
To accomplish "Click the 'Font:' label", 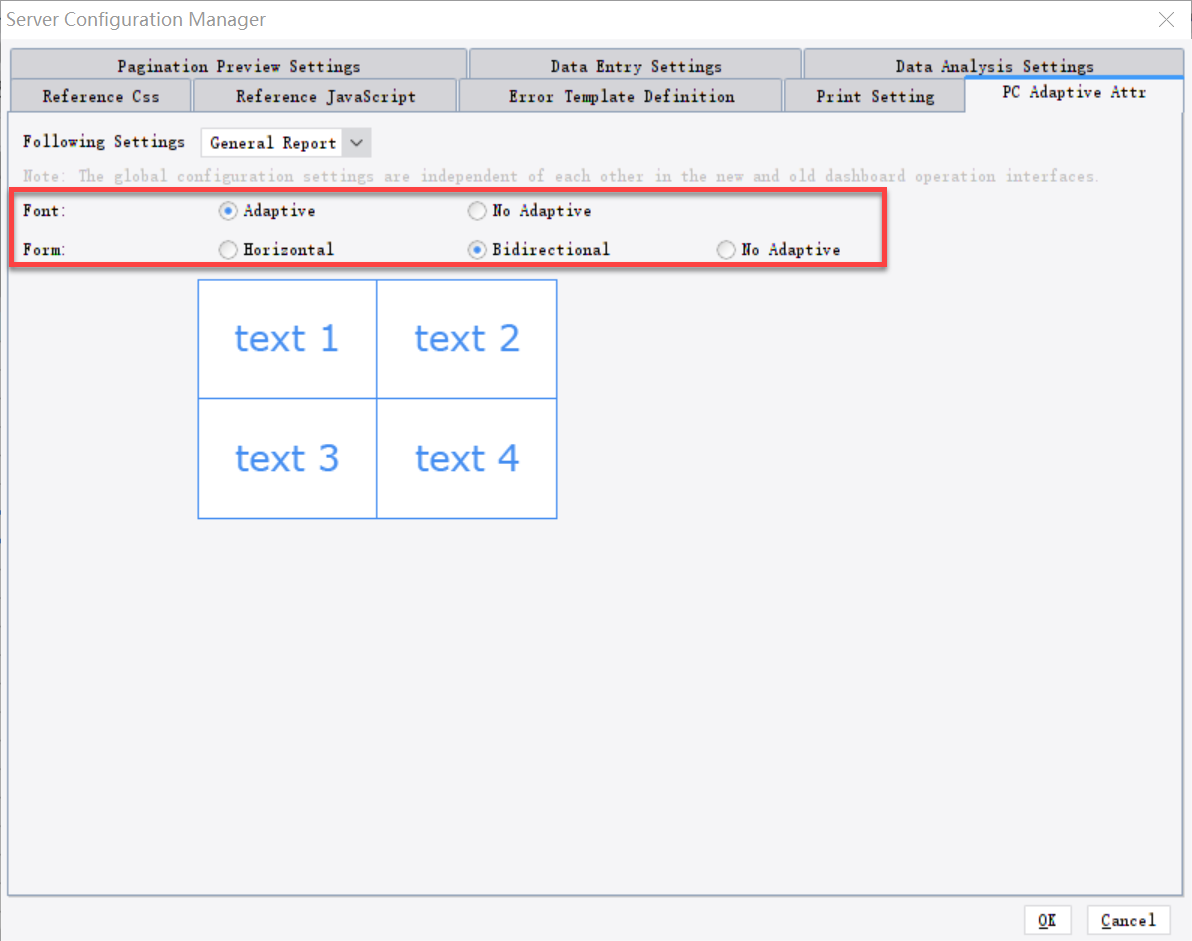I will click(x=44, y=211).
